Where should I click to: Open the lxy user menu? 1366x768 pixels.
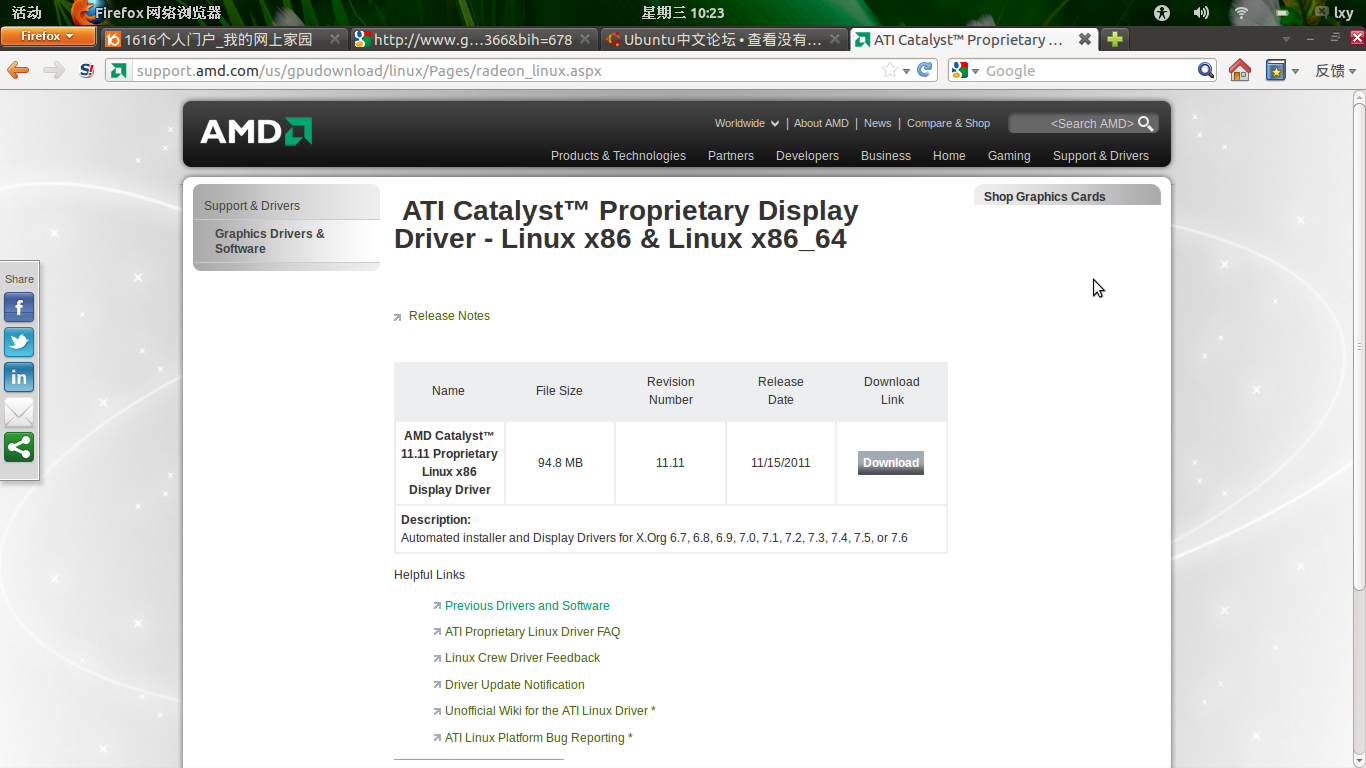pyautogui.click(x=1334, y=13)
